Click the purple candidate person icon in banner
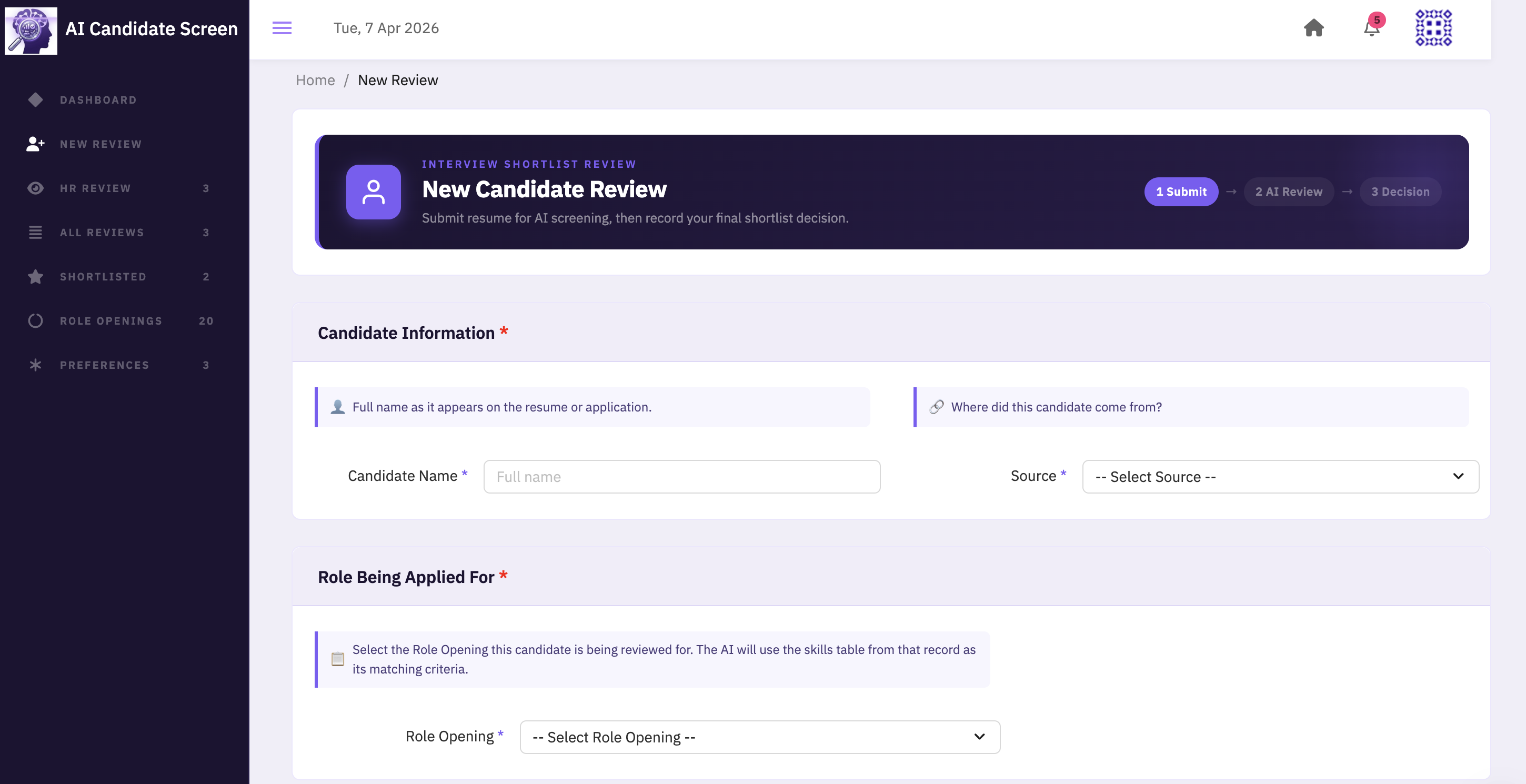 click(373, 192)
